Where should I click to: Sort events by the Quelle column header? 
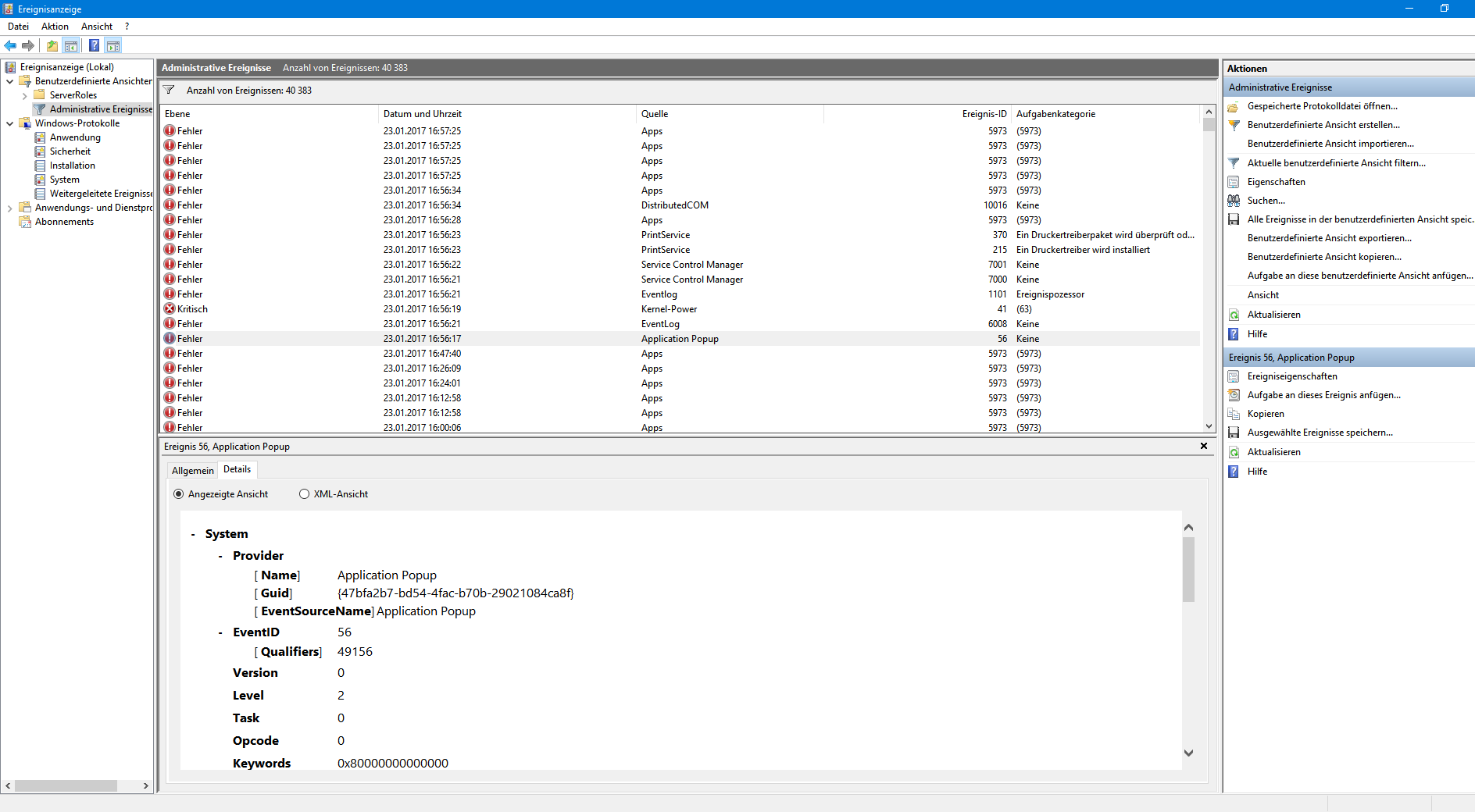pyautogui.click(x=730, y=114)
